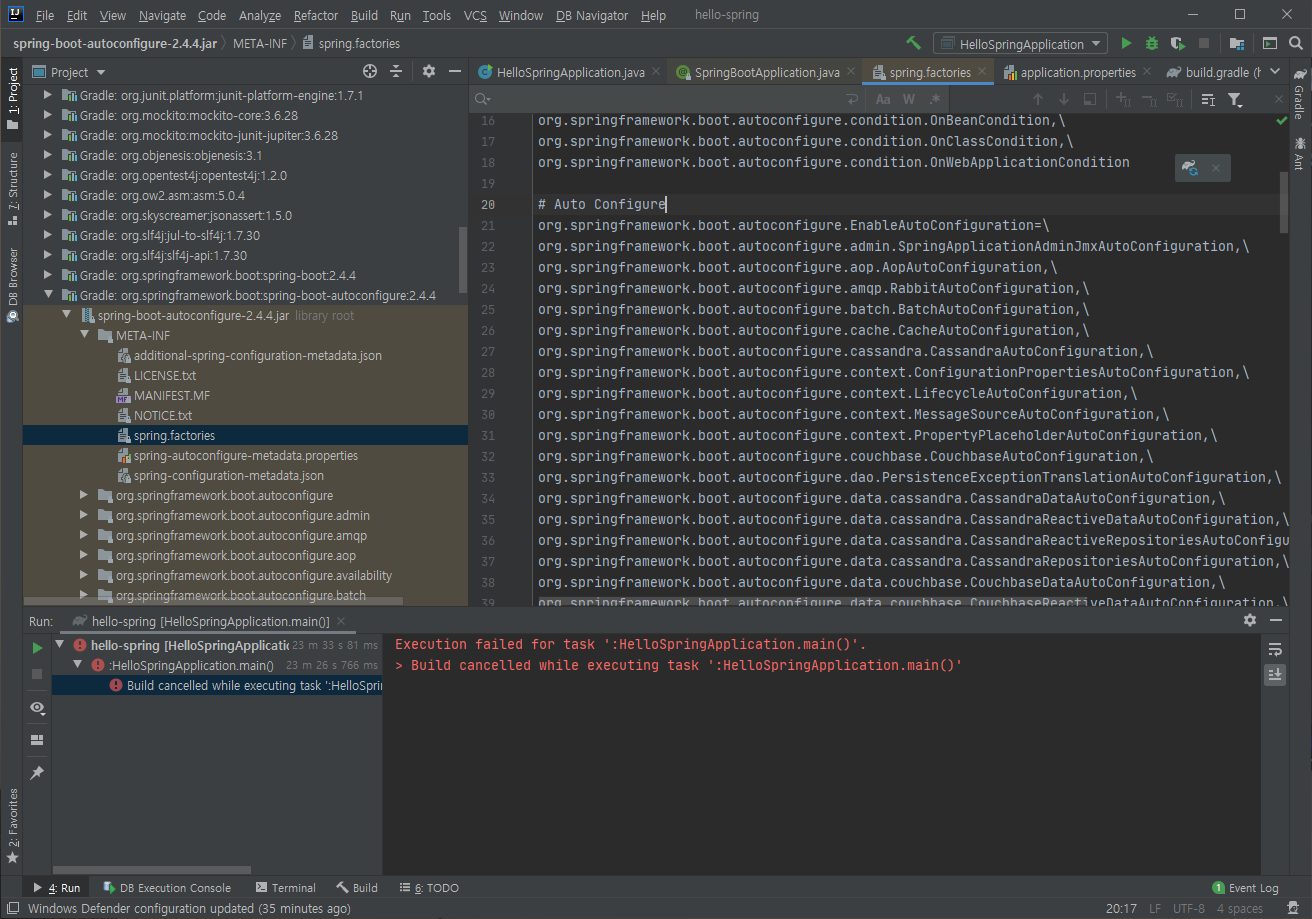Click META-INF breadcrumb in navigation bar
1312x919 pixels.
point(259,43)
